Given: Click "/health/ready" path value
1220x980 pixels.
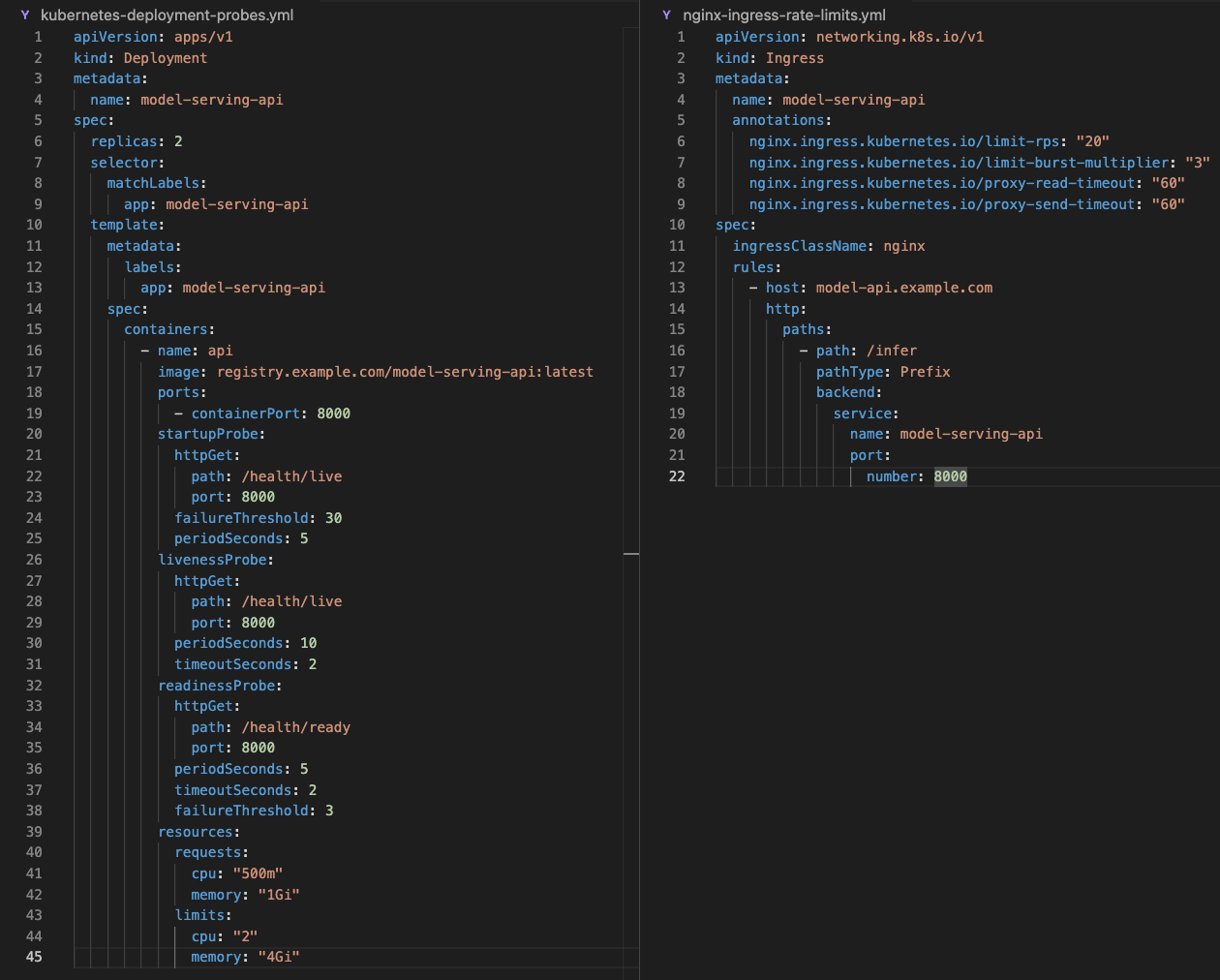Looking at the screenshot, I should pyautogui.click(x=296, y=727).
